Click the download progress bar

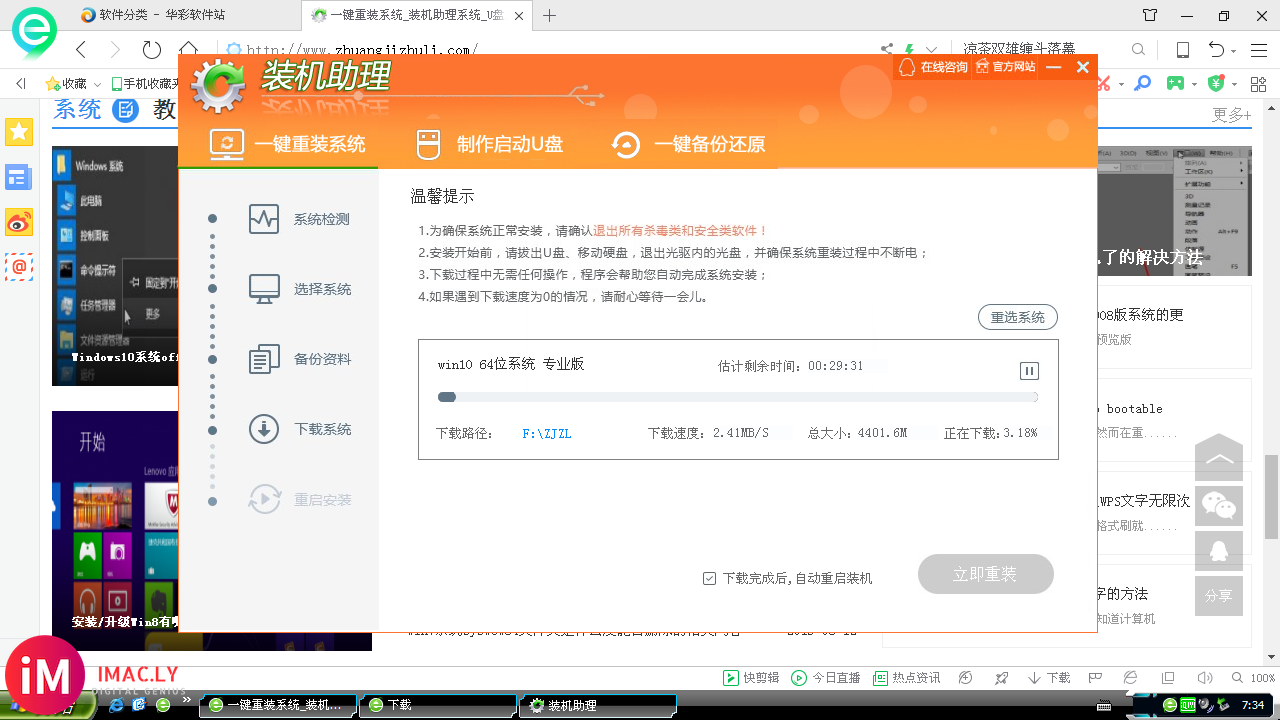click(738, 397)
